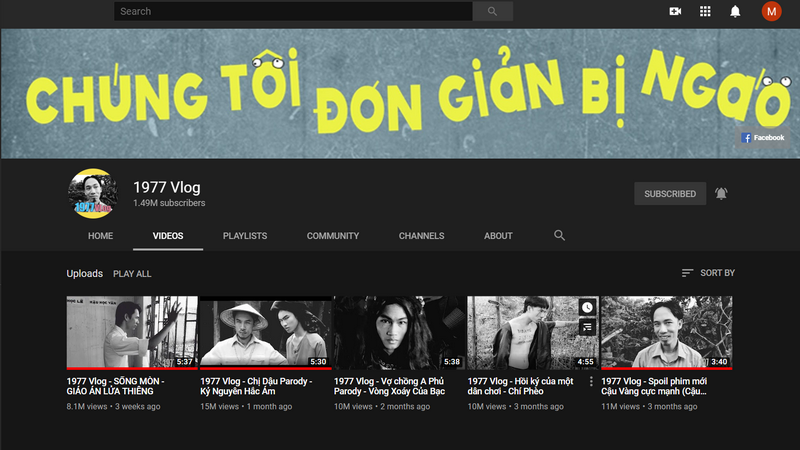Open Cậu Vàng spoil video thumbnail

point(666,333)
